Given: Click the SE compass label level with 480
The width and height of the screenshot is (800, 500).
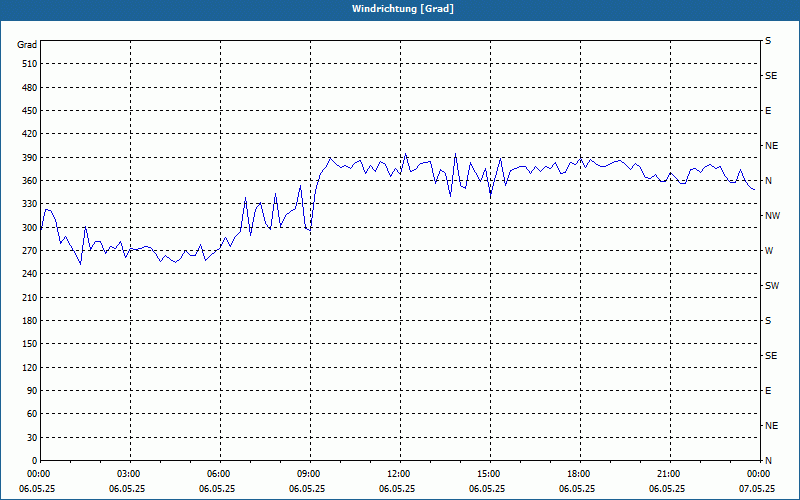Looking at the screenshot, I should tap(771, 76).
